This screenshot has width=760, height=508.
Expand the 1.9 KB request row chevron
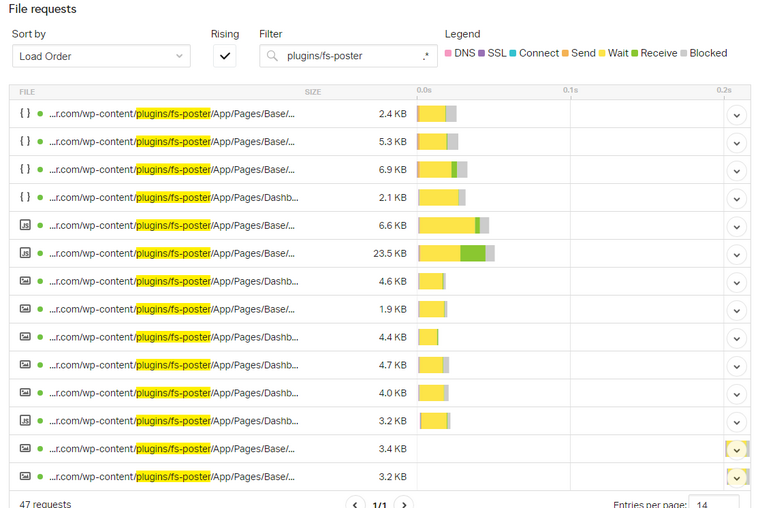click(x=736, y=310)
